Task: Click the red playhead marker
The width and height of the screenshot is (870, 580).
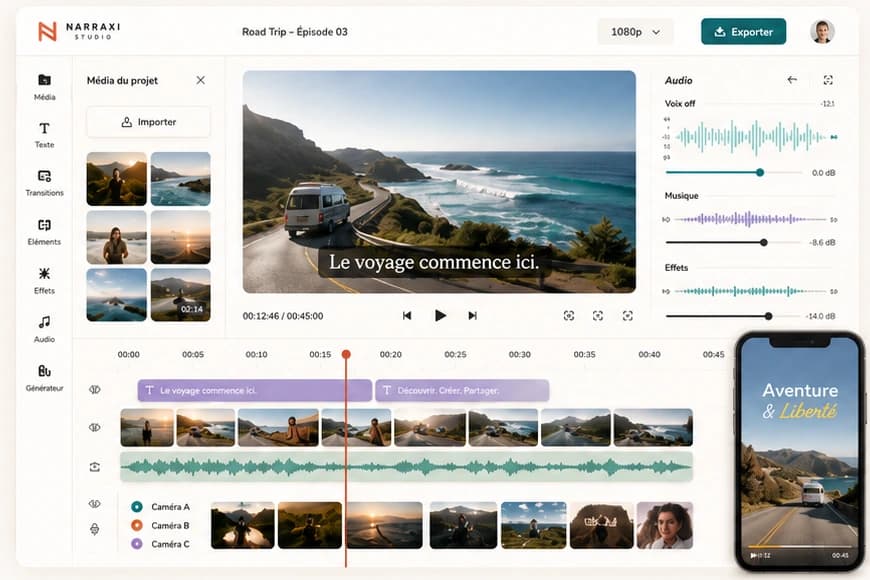Action: coord(346,354)
